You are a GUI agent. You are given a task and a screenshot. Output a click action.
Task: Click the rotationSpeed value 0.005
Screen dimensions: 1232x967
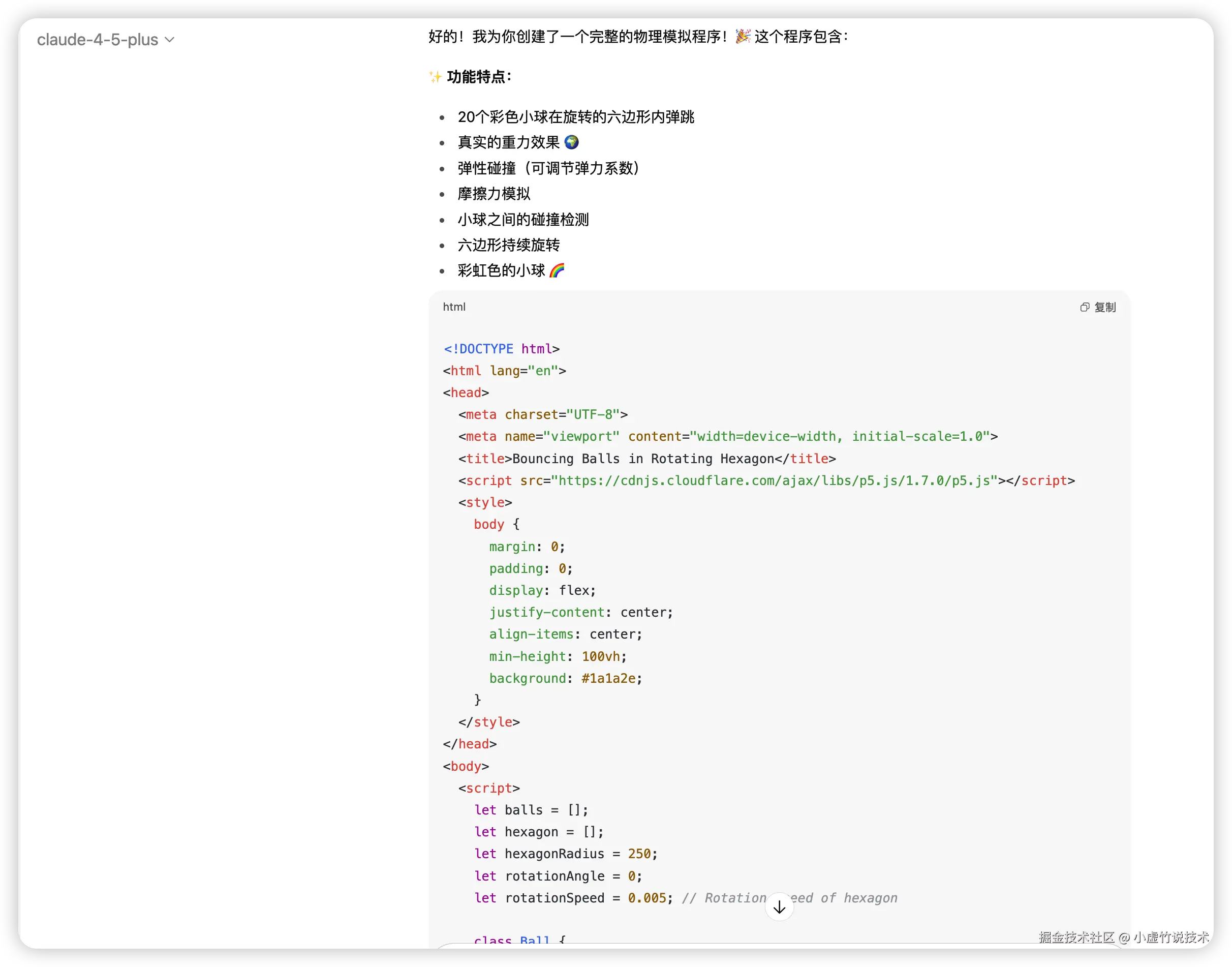[x=647, y=898]
